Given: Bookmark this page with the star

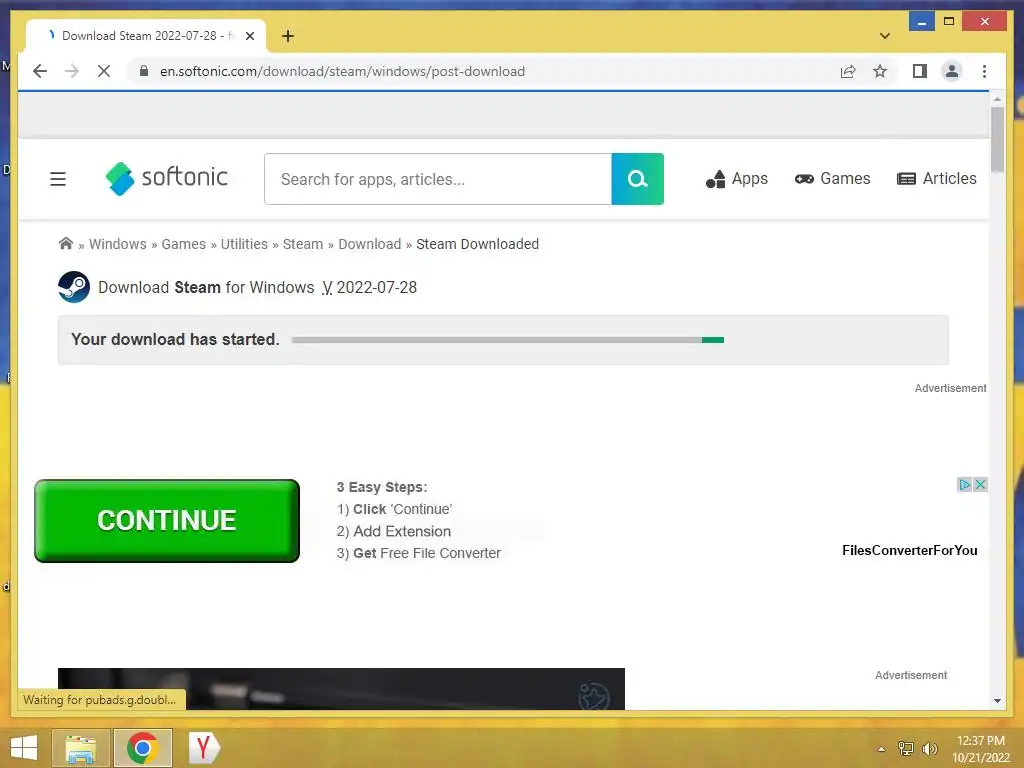Looking at the screenshot, I should point(880,71).
